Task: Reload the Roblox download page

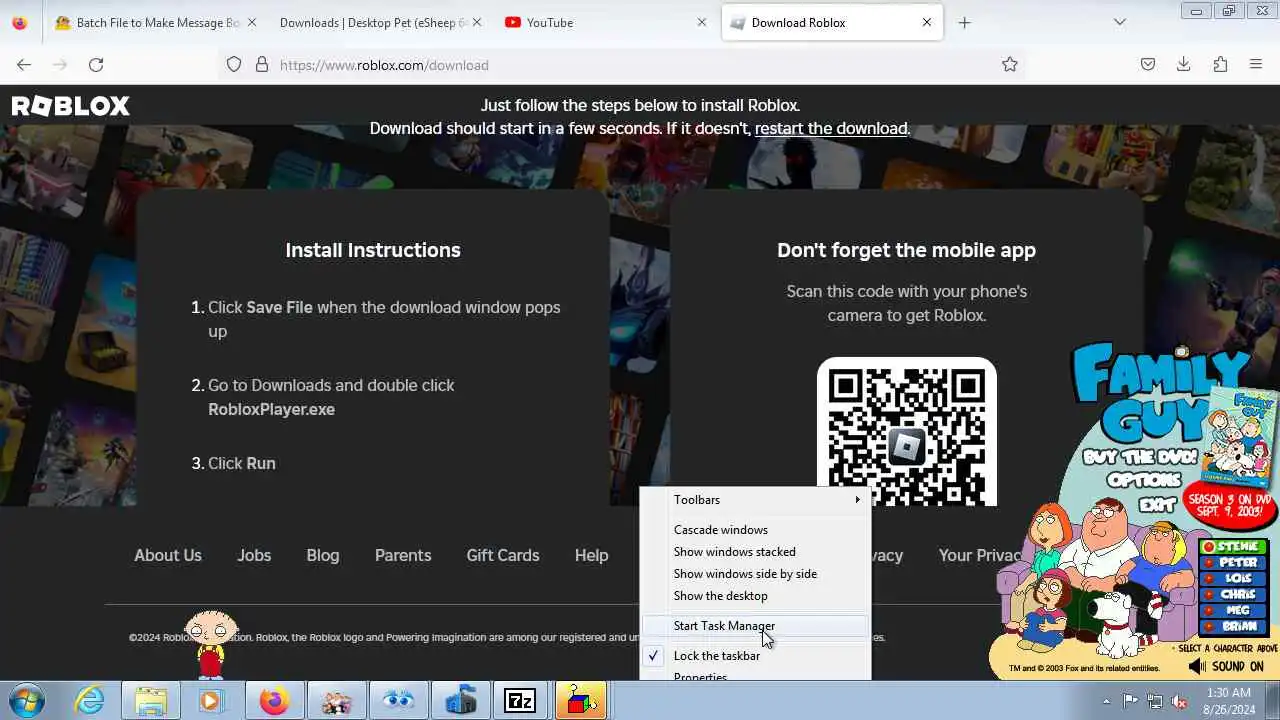Action: [96, 64]
